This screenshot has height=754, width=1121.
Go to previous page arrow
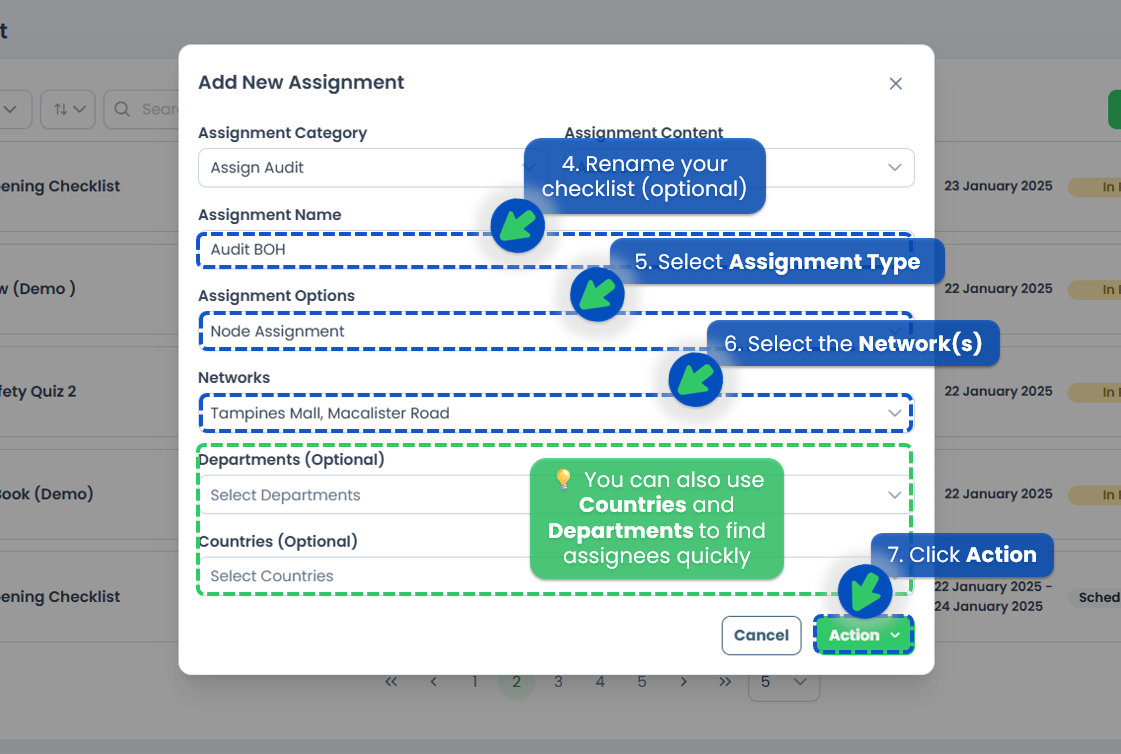(x=433, y=682)
